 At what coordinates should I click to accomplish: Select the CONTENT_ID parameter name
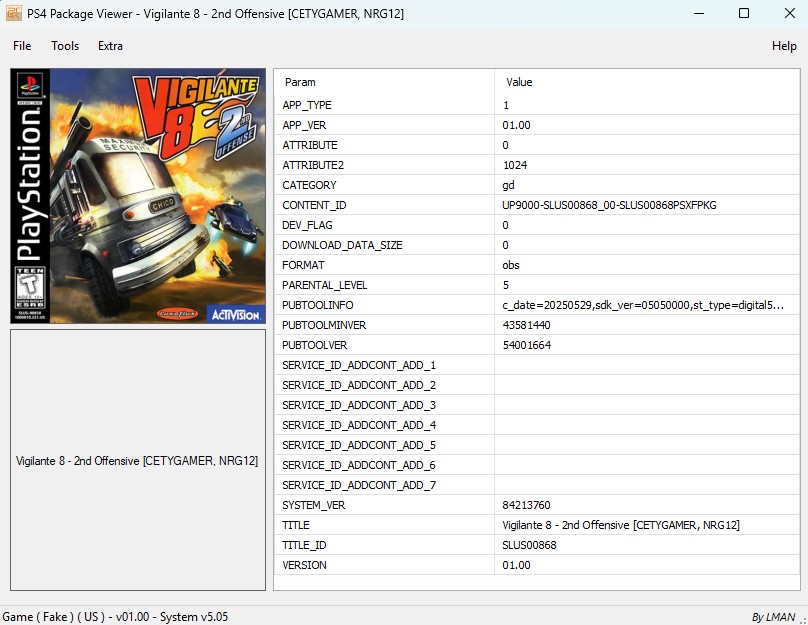click(x=314, y=206)
